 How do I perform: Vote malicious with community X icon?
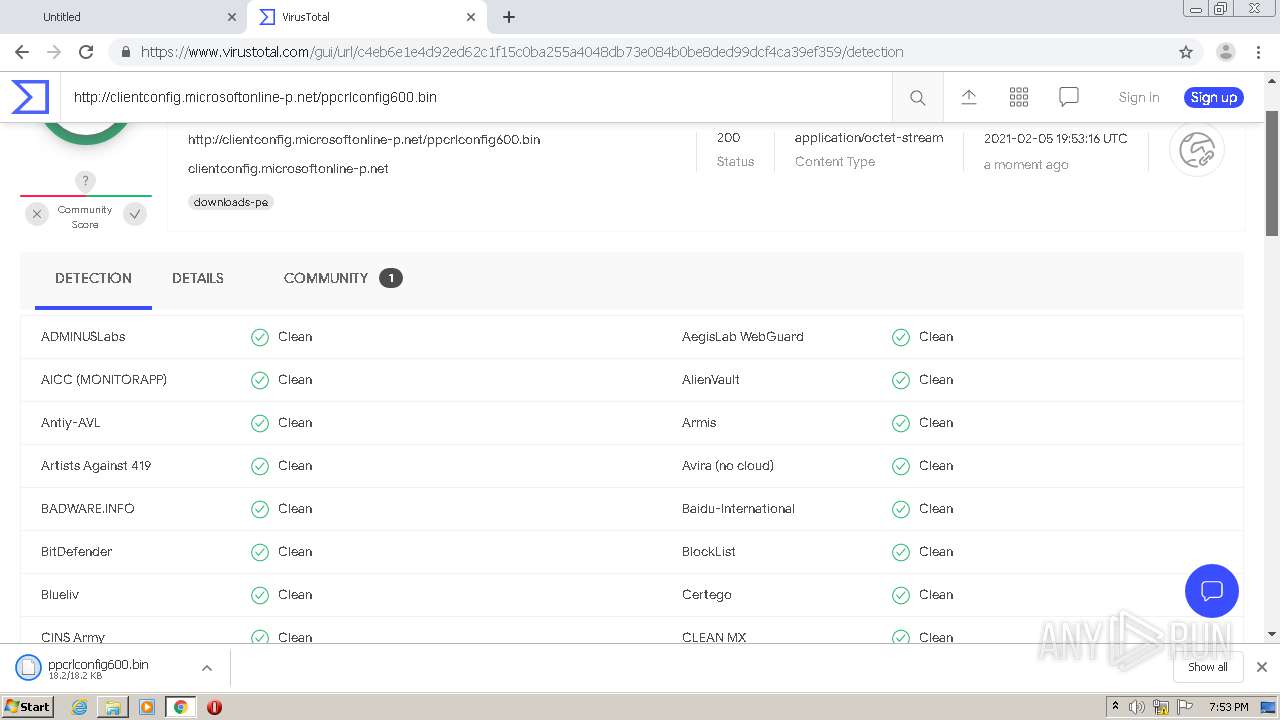point(37,214)
